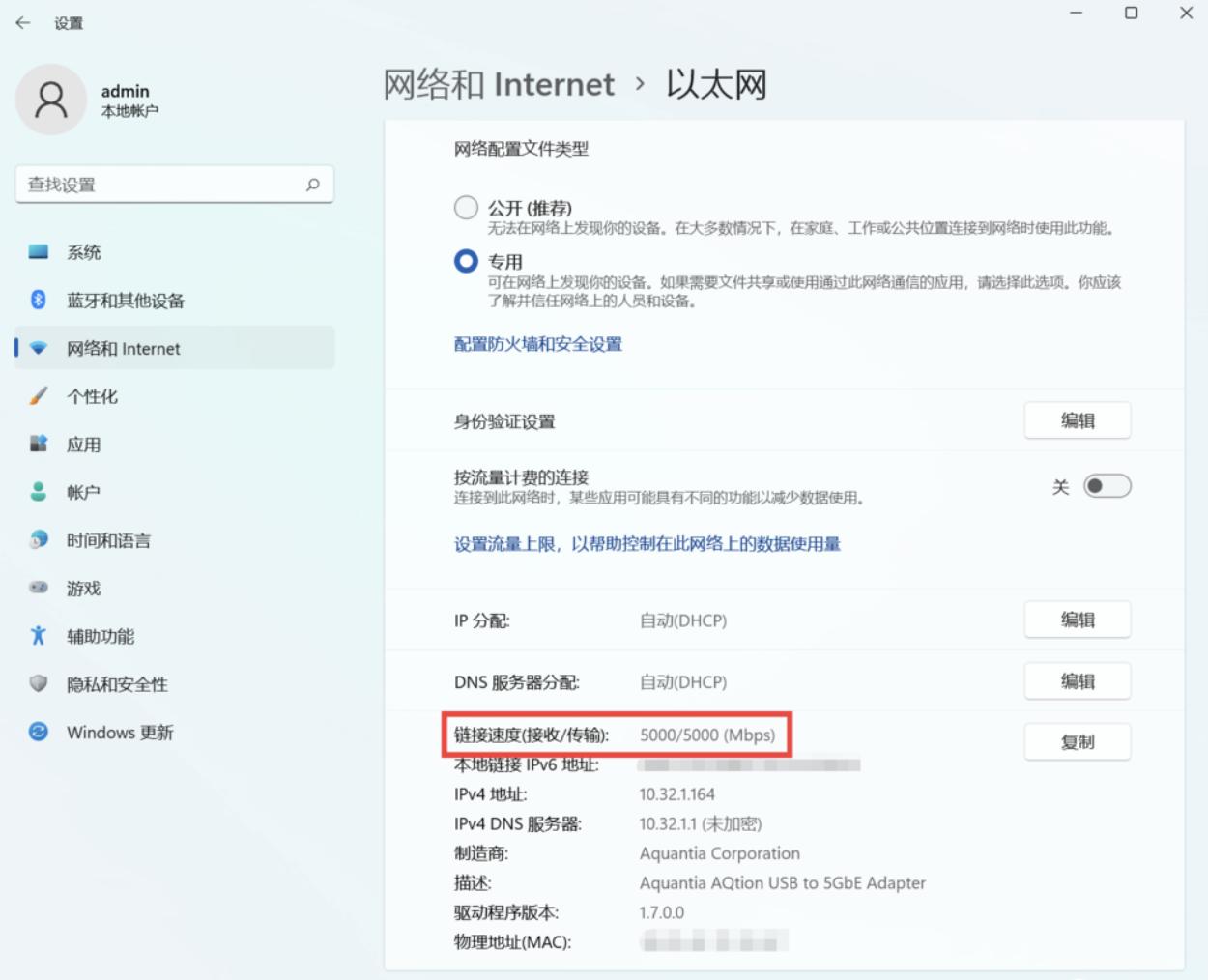Click the 查找设置 search input field
This screenshot has height=980, width=1208.
[x=174, y=184]
